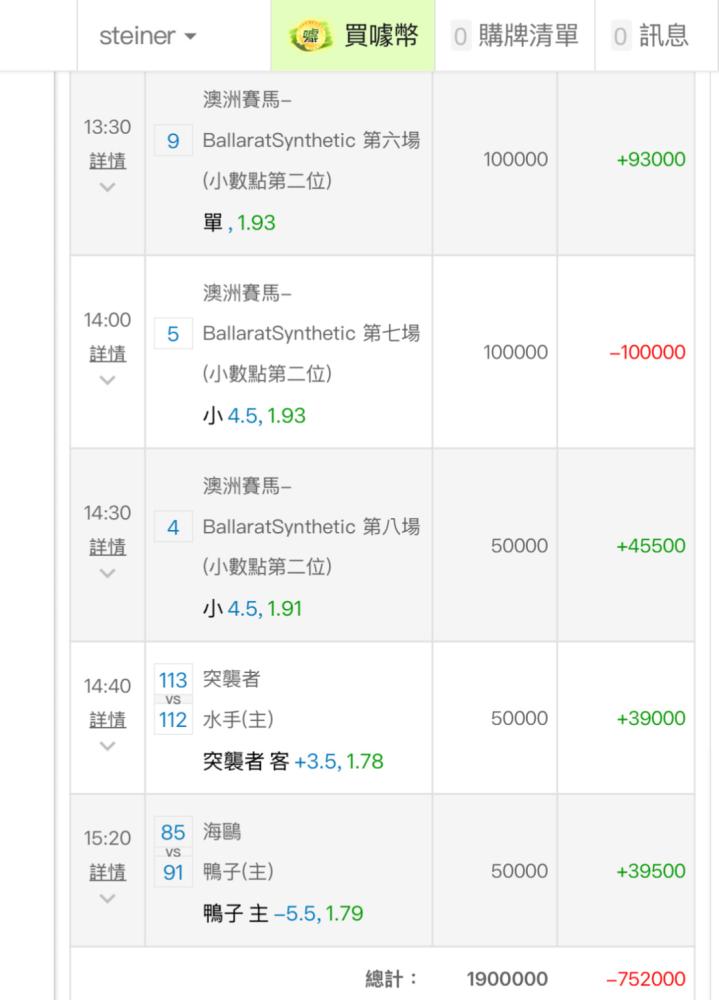Expand chevron under 14:30 details
Screen dimensions: 719x1000
(x=107, y=574)
